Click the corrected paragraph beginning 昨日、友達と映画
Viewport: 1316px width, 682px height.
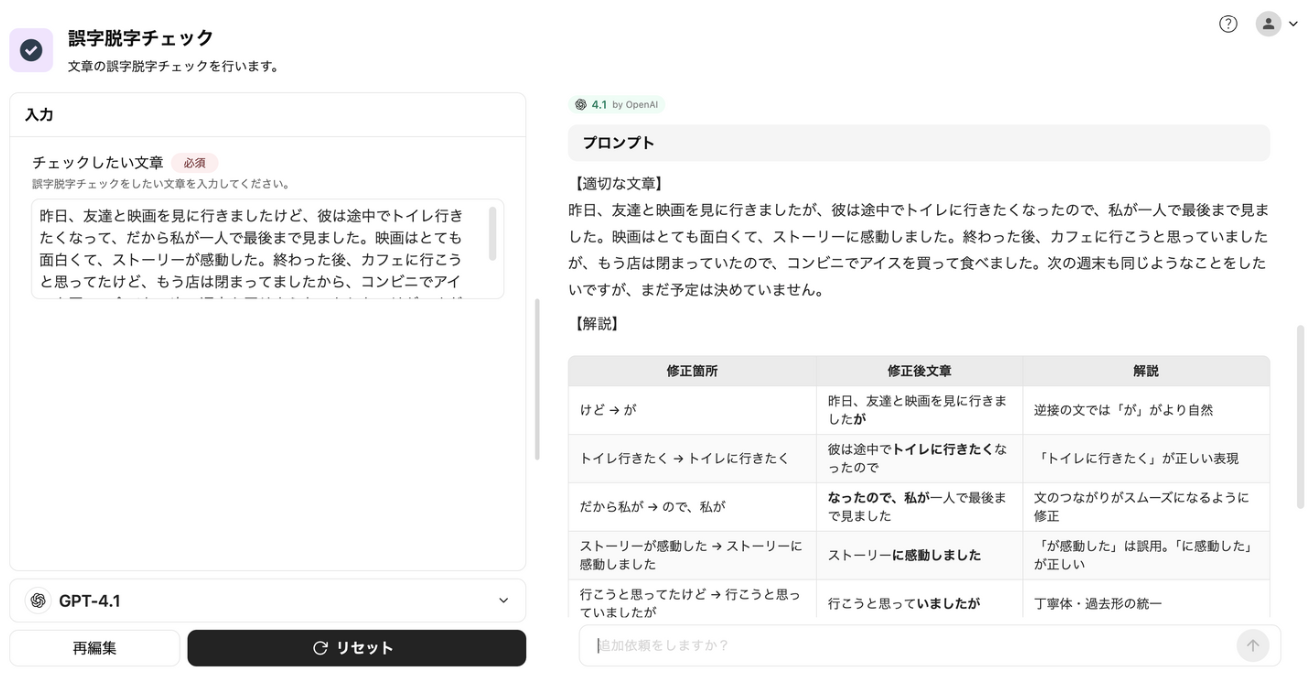click(919, 250)
